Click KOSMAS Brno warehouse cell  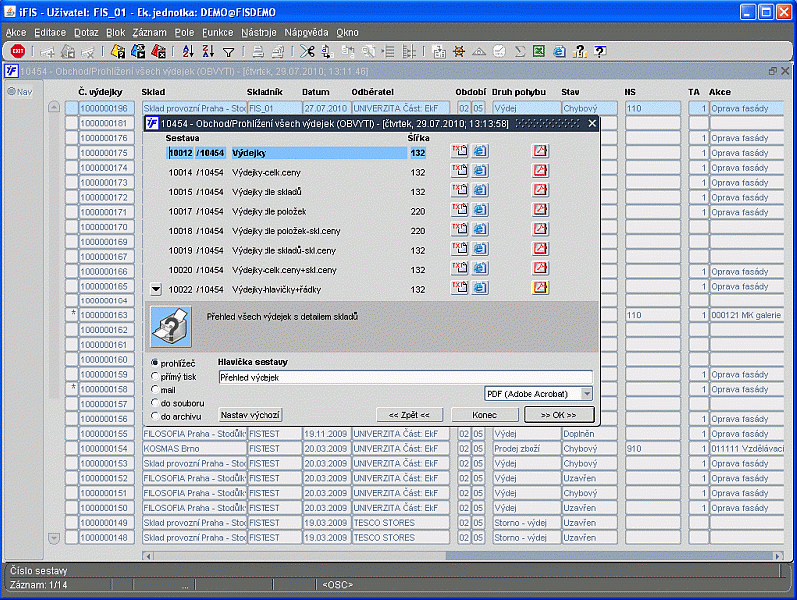coord(194,449)
